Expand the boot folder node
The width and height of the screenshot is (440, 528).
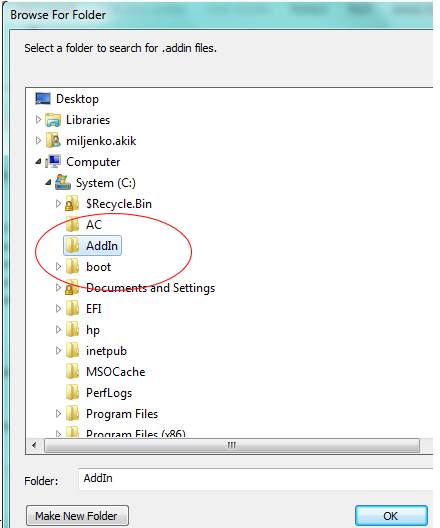tap(58, 266)
